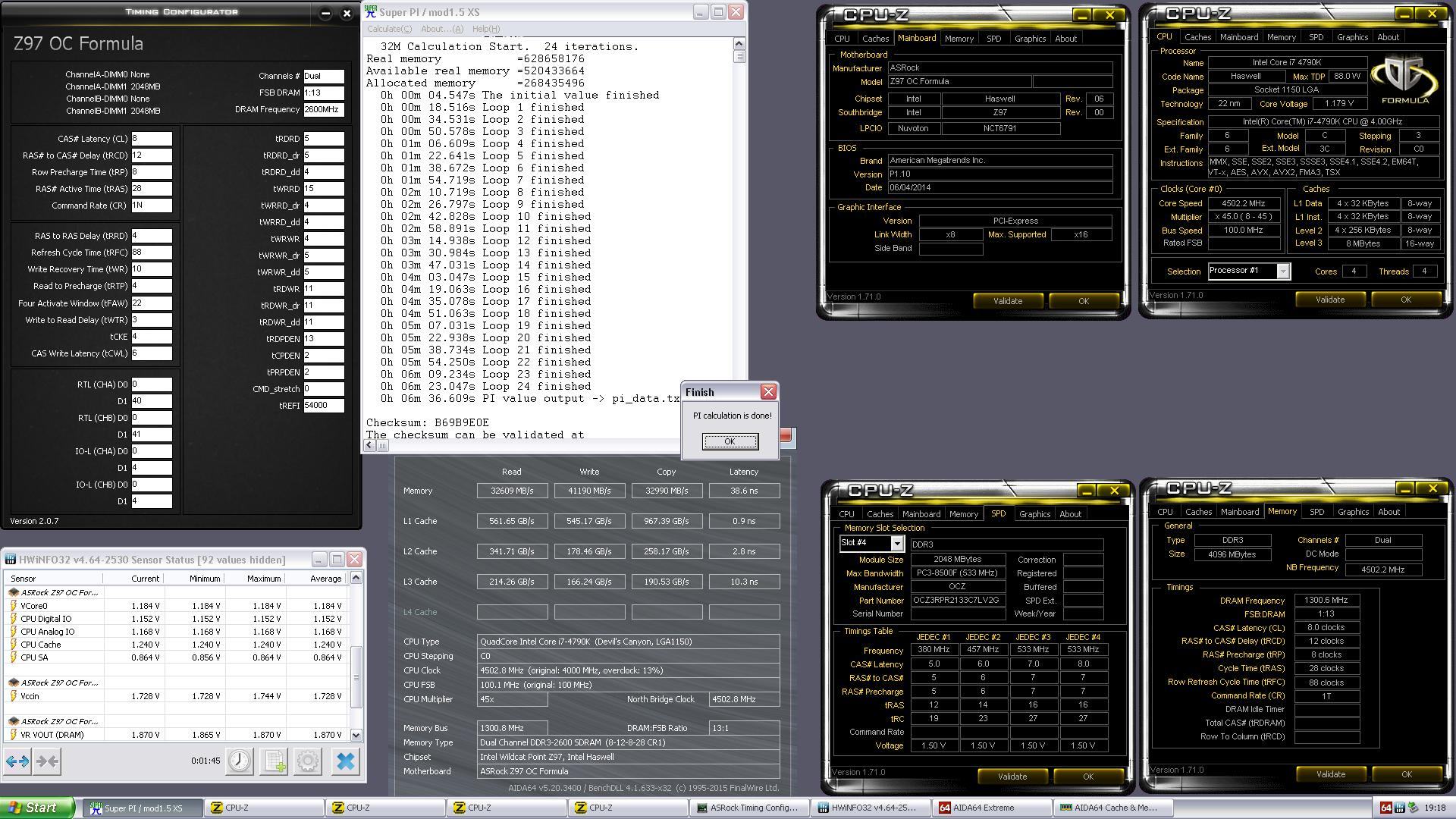Click HWiNFO logging start document icon
The image size is (1456, 819).
coord(274,761)
